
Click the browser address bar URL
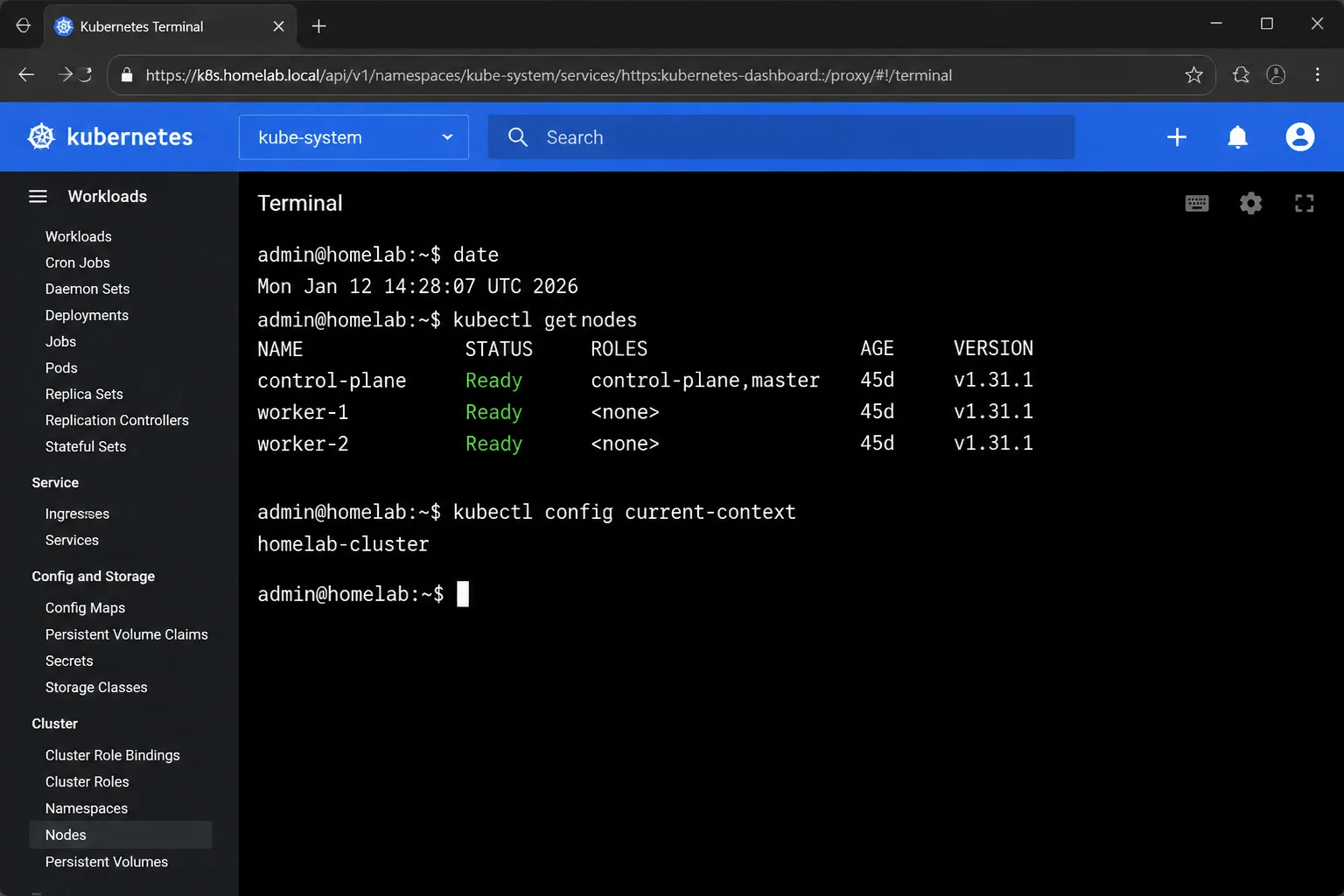coord(549,75)
